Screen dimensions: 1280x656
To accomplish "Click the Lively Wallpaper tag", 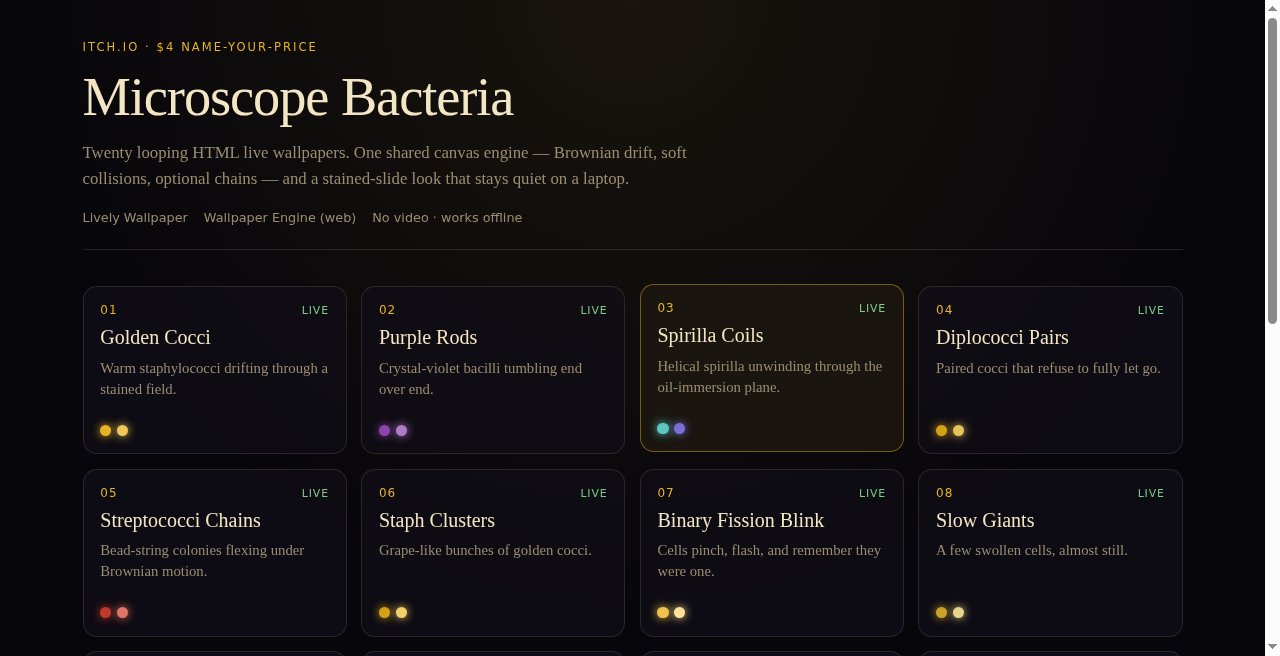I will (135, 217).
